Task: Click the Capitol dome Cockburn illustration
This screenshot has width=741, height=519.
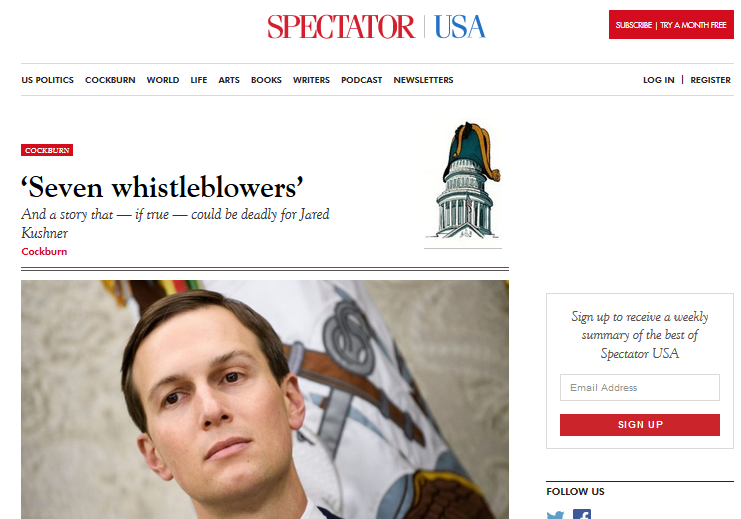Action: click(x=463, y=181)
